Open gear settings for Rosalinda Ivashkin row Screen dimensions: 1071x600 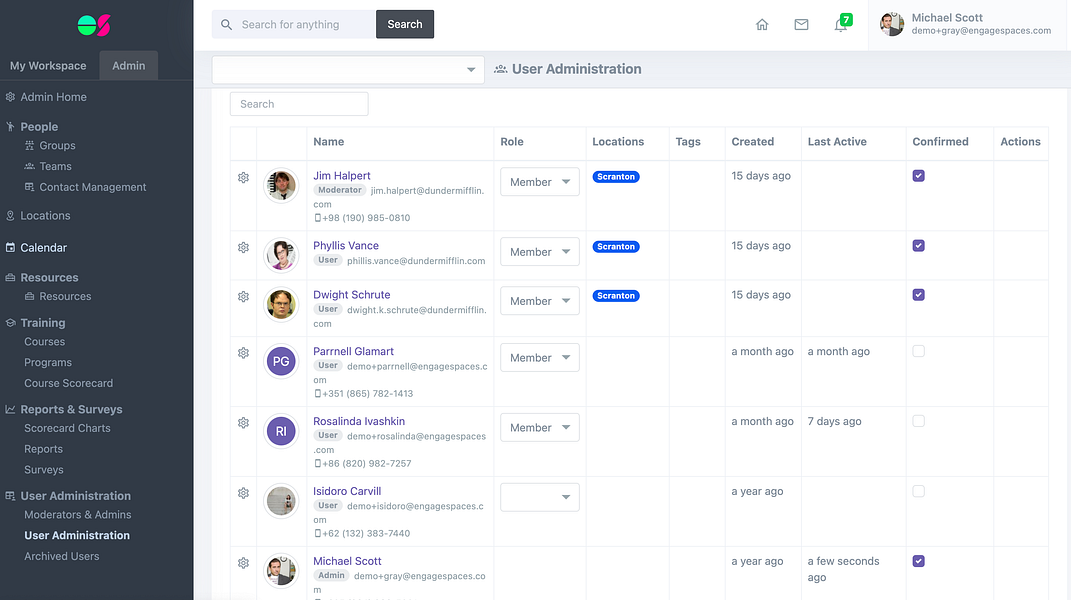click(x=243, y=423)
